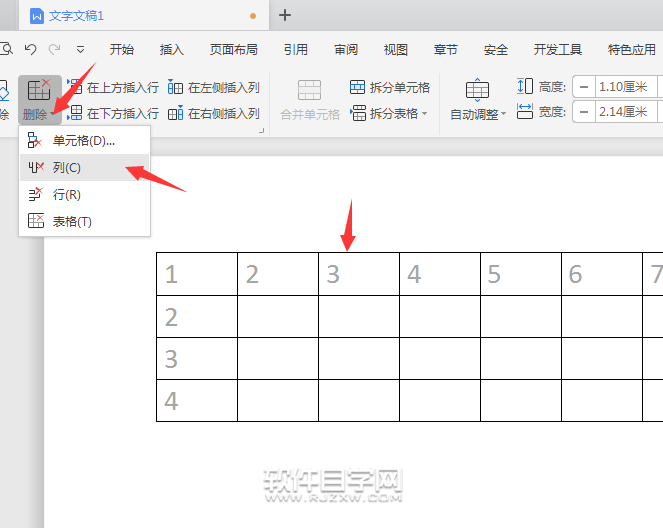Click the print preview magnifier icon
Screen dimensions: 663x528
coord(6,49)
